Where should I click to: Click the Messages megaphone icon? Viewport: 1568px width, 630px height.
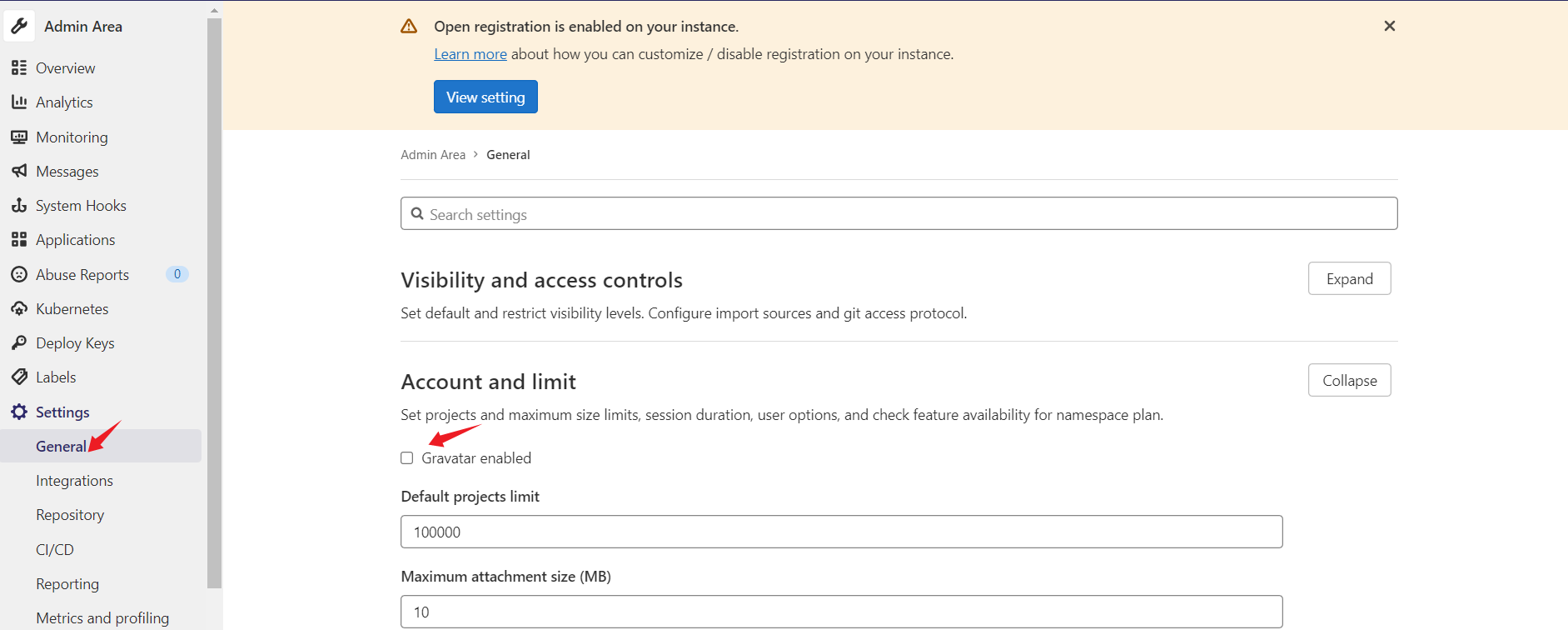coord(19,171)
